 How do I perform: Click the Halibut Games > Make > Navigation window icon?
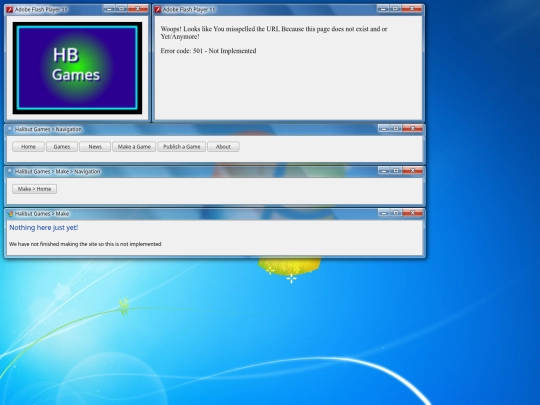tap(10, 172)
